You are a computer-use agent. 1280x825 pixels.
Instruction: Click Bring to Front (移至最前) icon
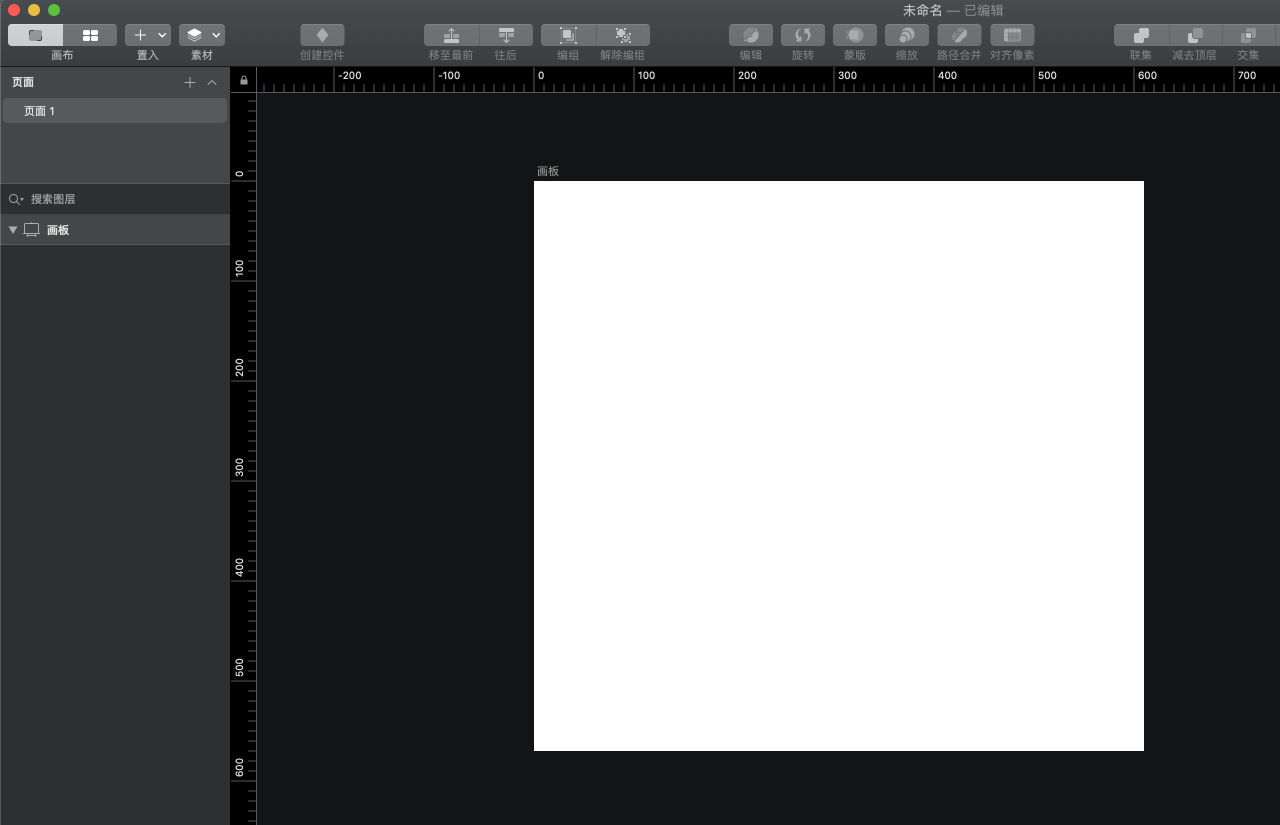pyautogui.click(x=451, y=35)
